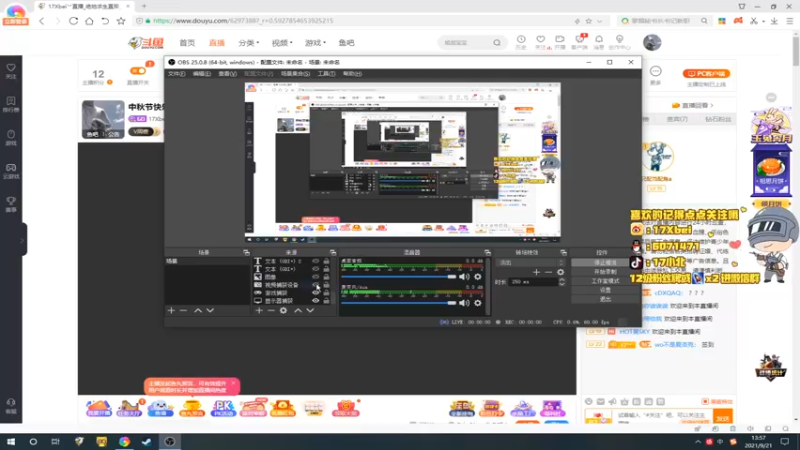
Task: Open OBS 设置 button
Action: (x=605, y=290)
